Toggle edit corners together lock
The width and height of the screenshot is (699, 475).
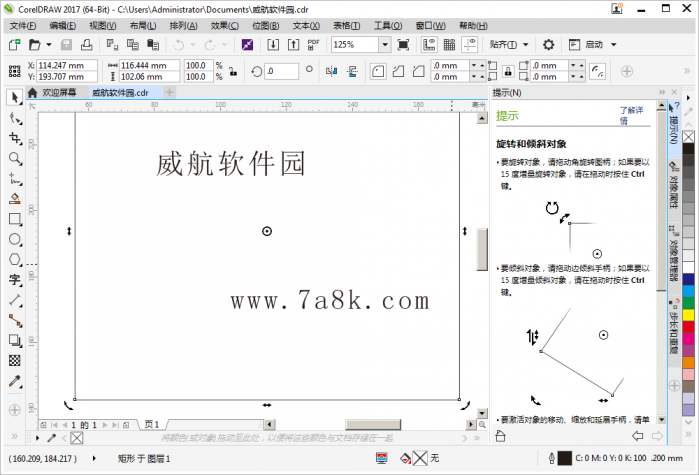pyautogui.click(x=508, y=71)
